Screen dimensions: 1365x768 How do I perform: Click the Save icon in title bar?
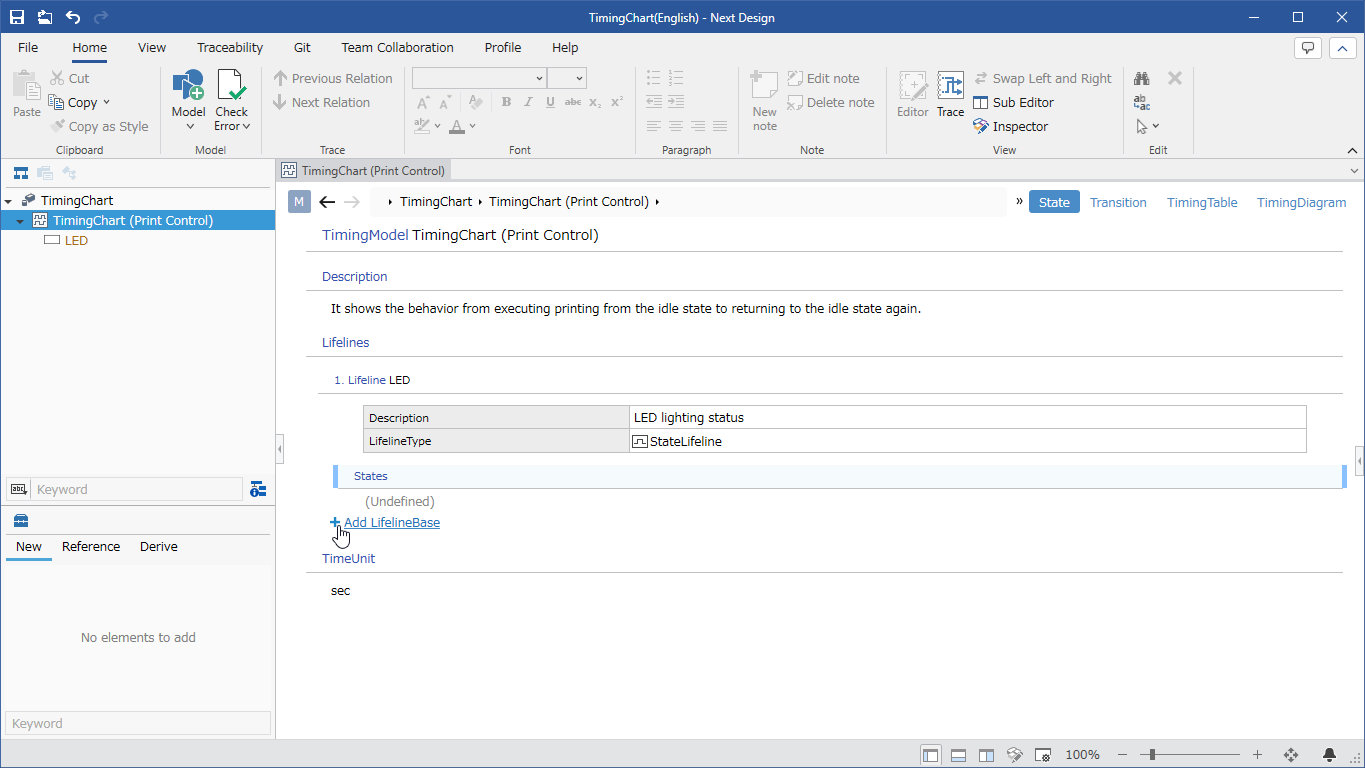(x=17, y=17)
